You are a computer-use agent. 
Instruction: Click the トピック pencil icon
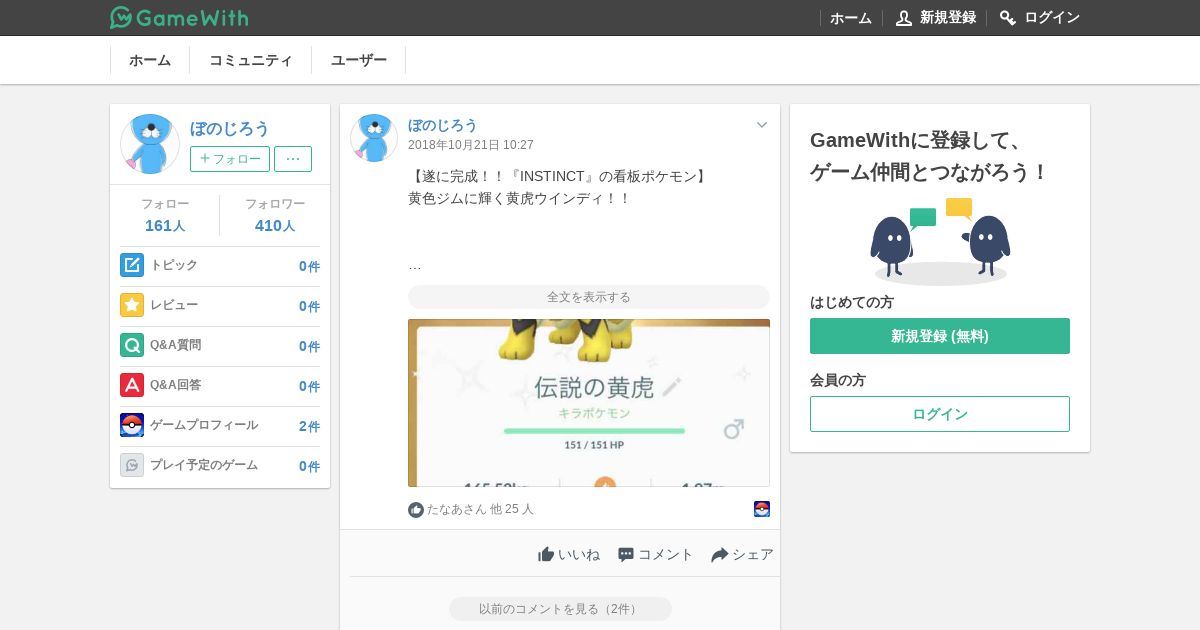[132, 265]
